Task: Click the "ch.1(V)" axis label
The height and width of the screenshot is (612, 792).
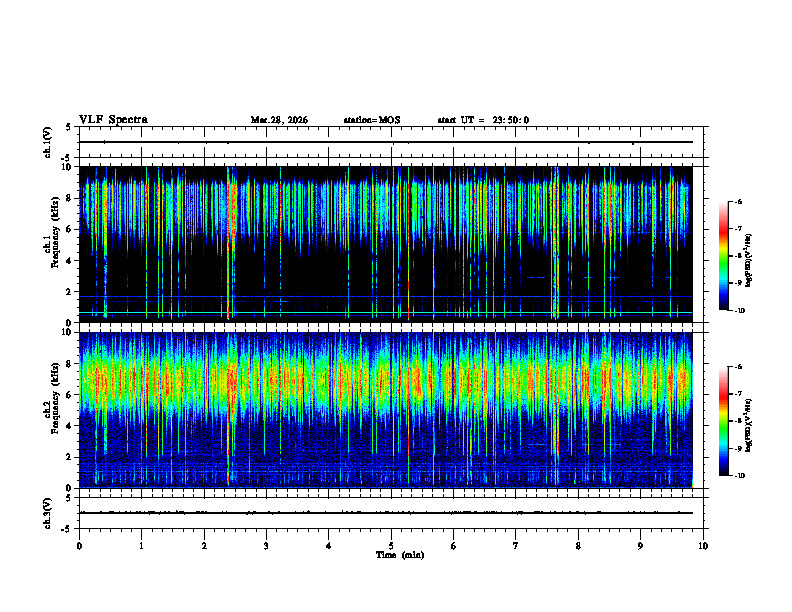Action: [47, 142]
